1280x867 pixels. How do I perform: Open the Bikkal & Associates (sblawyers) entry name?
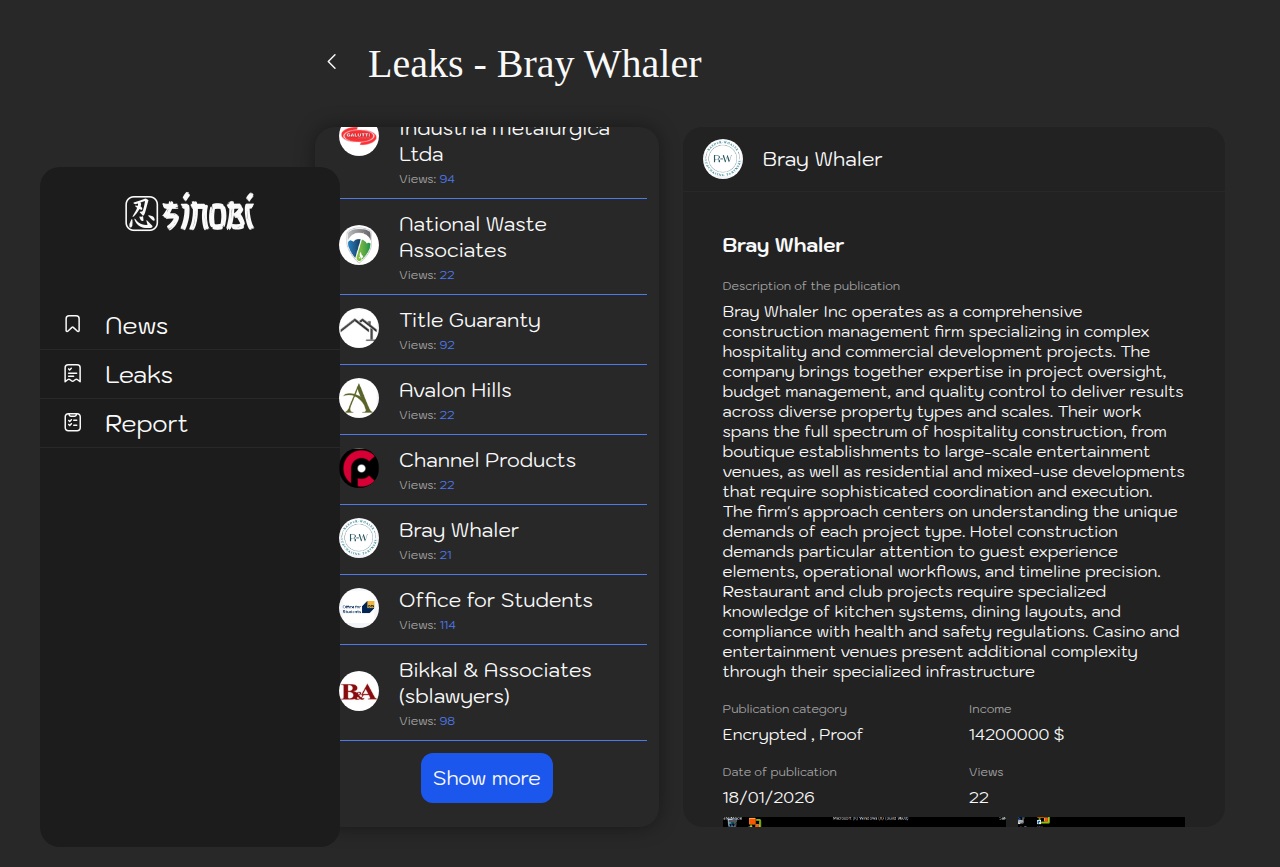pos(495,683)
